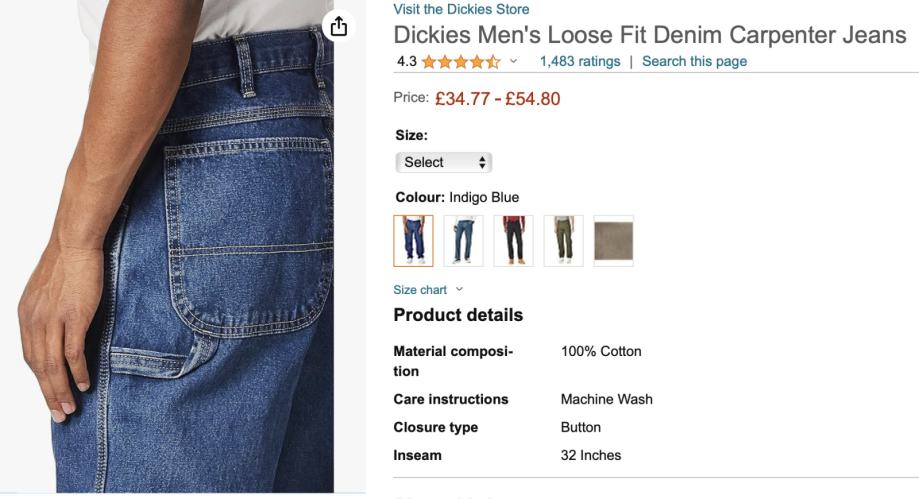The height and width of the screenshot is (499, 919).
Task: Select the Indigo Blue jeans swatch
Action: (413, 241)
